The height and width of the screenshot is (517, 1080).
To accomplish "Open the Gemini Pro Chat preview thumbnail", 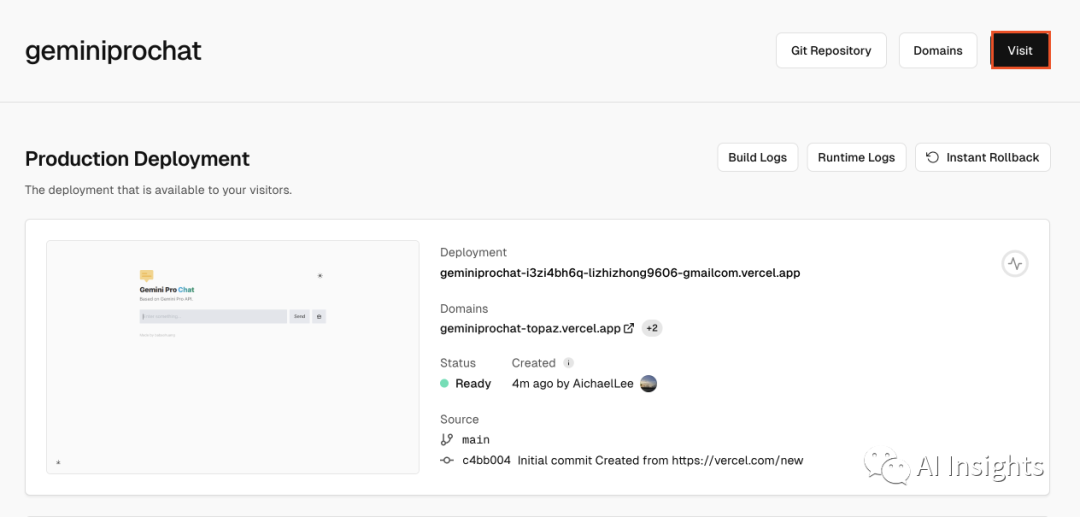I will click(233, 357).
